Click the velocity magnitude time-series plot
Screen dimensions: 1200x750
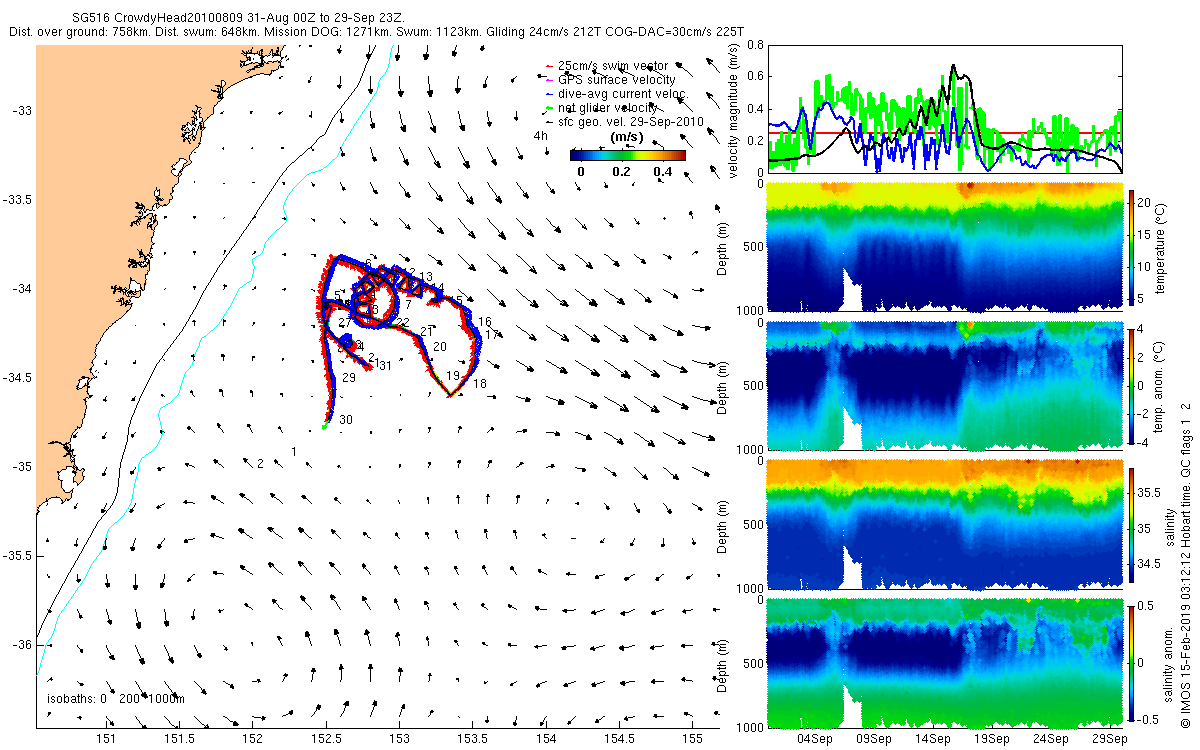[945, 108]
